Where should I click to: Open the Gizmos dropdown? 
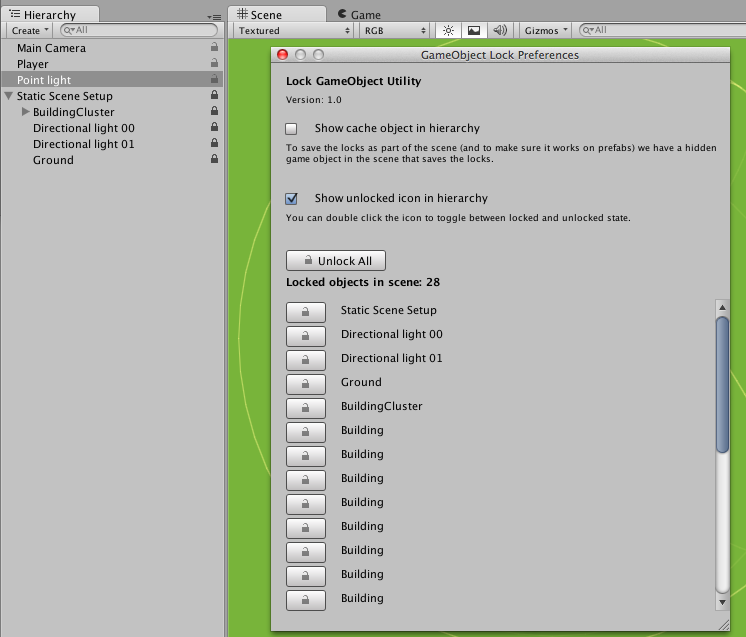pyautogui.click(x=546, y=30)
